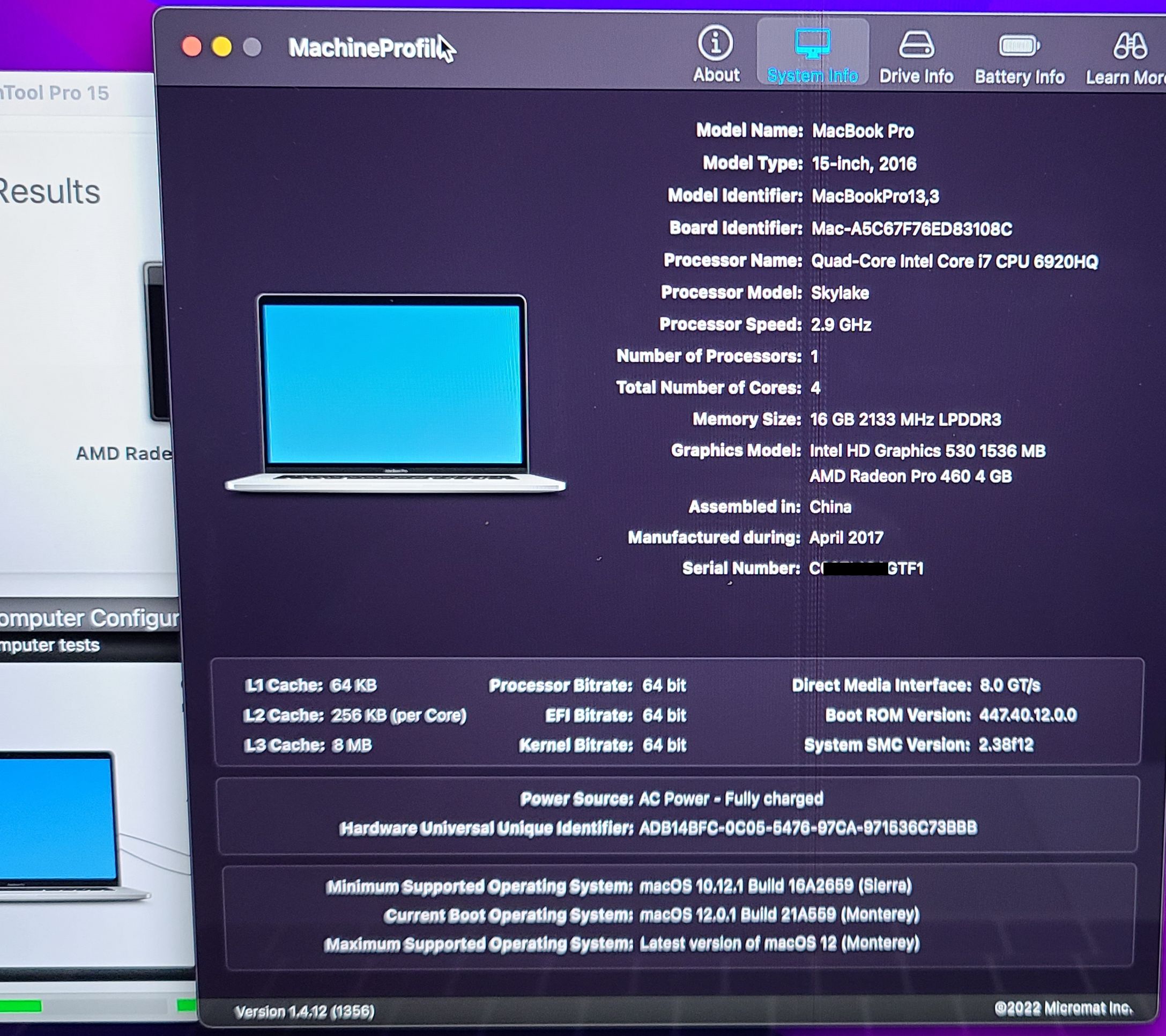Click the Results heading in background window

point(50,191)
